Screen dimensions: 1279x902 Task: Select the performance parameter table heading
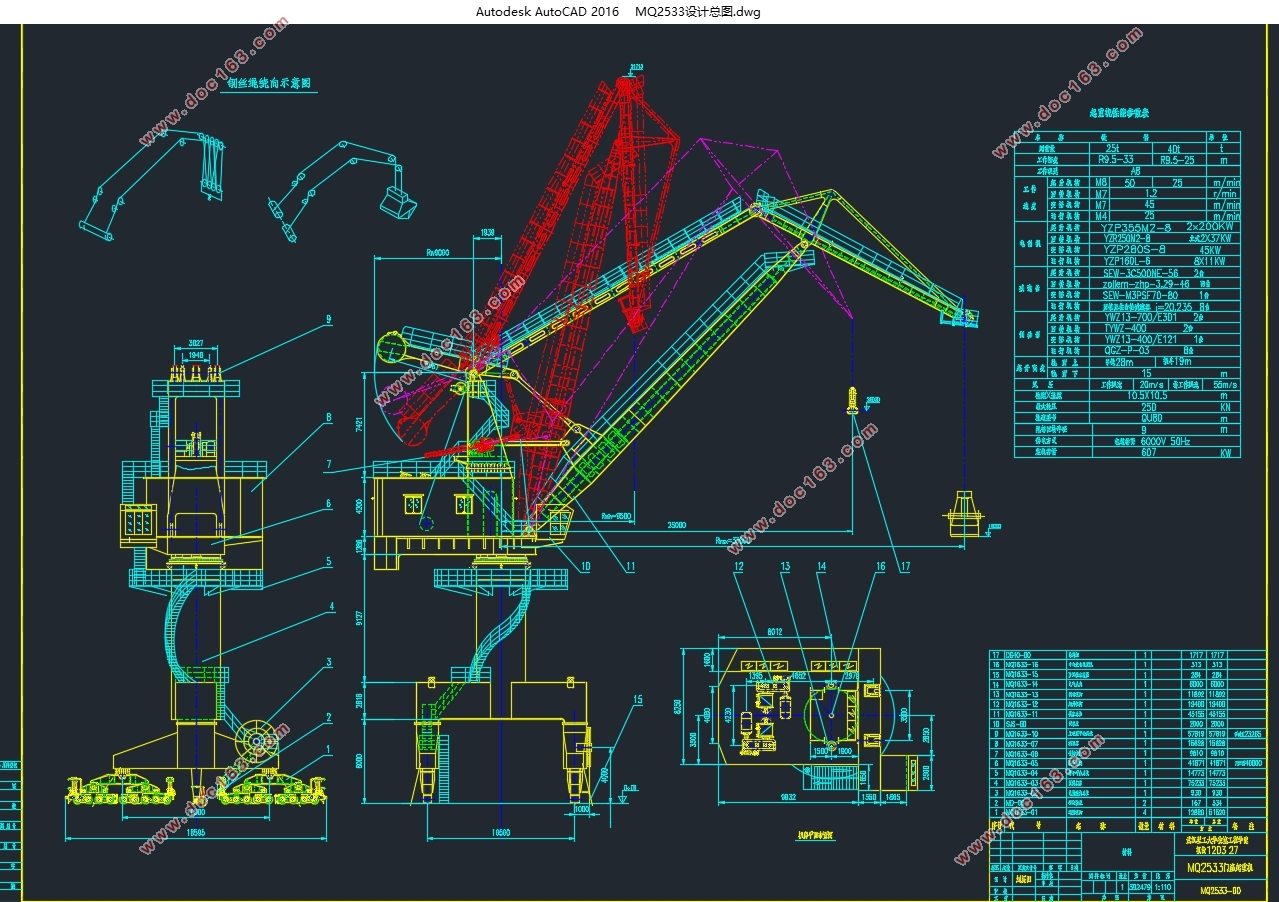1119,113
